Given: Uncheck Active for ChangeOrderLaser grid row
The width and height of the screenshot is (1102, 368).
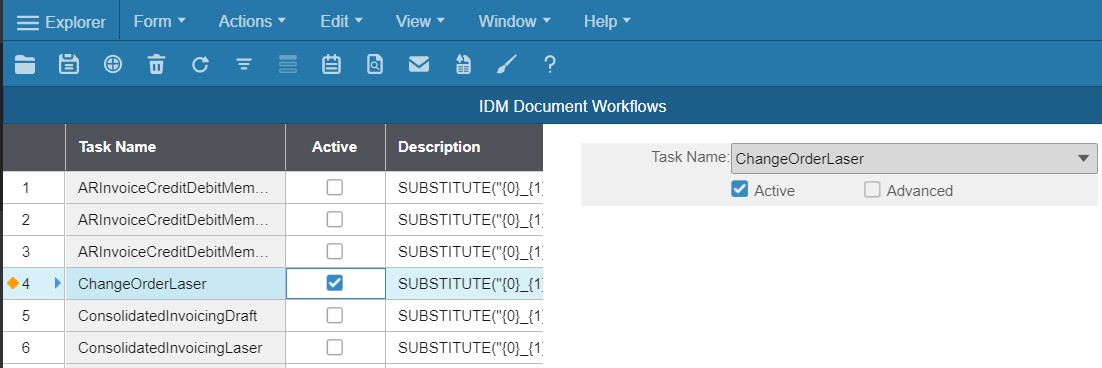Looking at the screenshot, I should pyautogui.click(x=335, y=283).
